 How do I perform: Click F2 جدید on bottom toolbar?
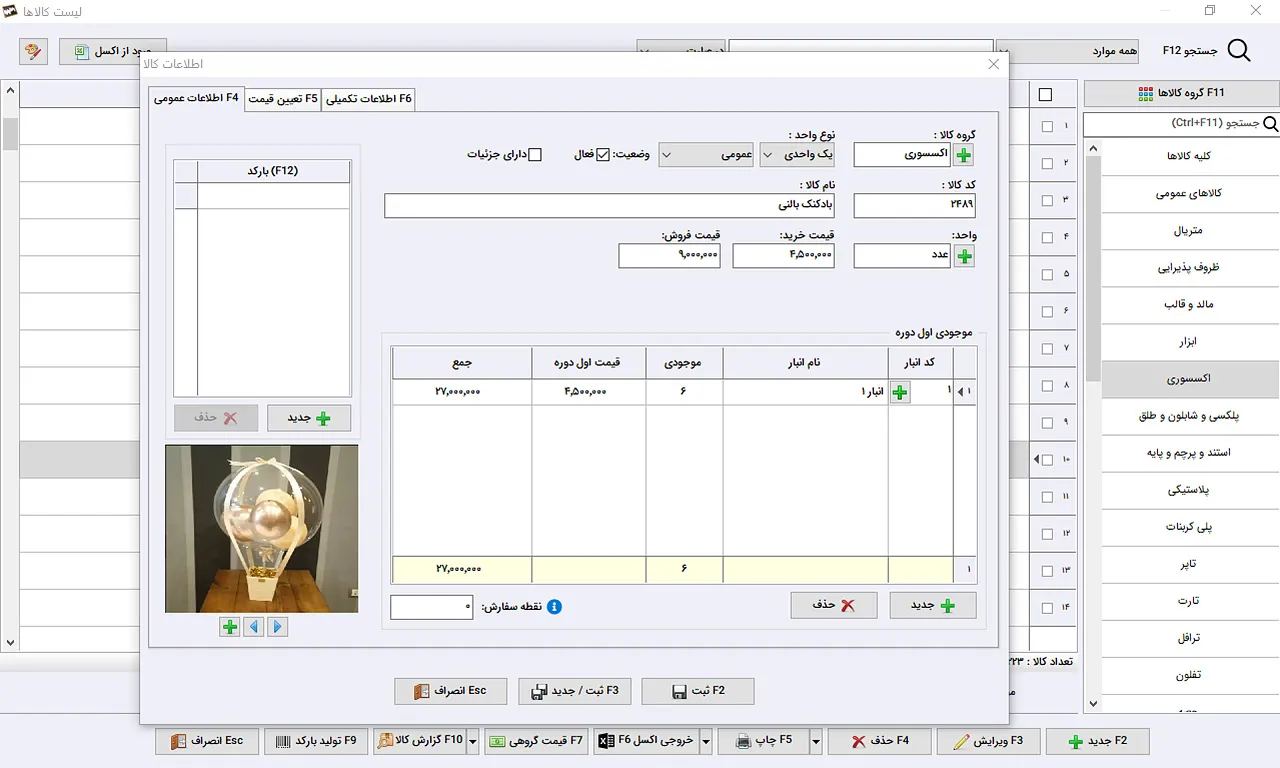coord(1097,741)
